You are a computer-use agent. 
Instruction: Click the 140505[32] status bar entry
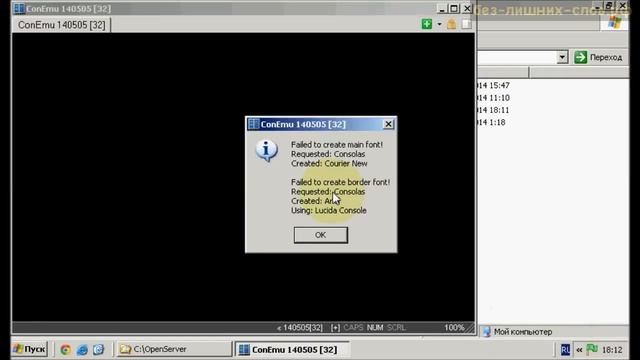(x=300, y=328)
